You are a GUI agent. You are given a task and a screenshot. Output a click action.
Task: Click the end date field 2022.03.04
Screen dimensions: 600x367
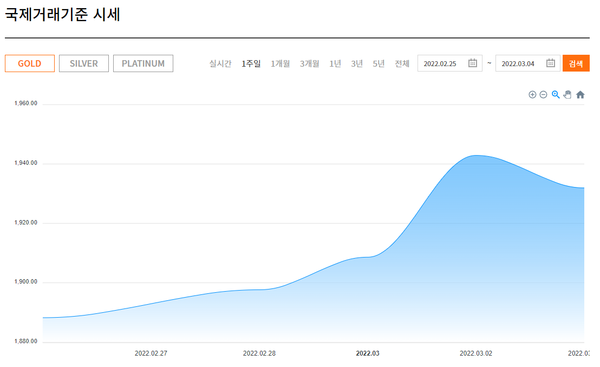tap(528, 64)
